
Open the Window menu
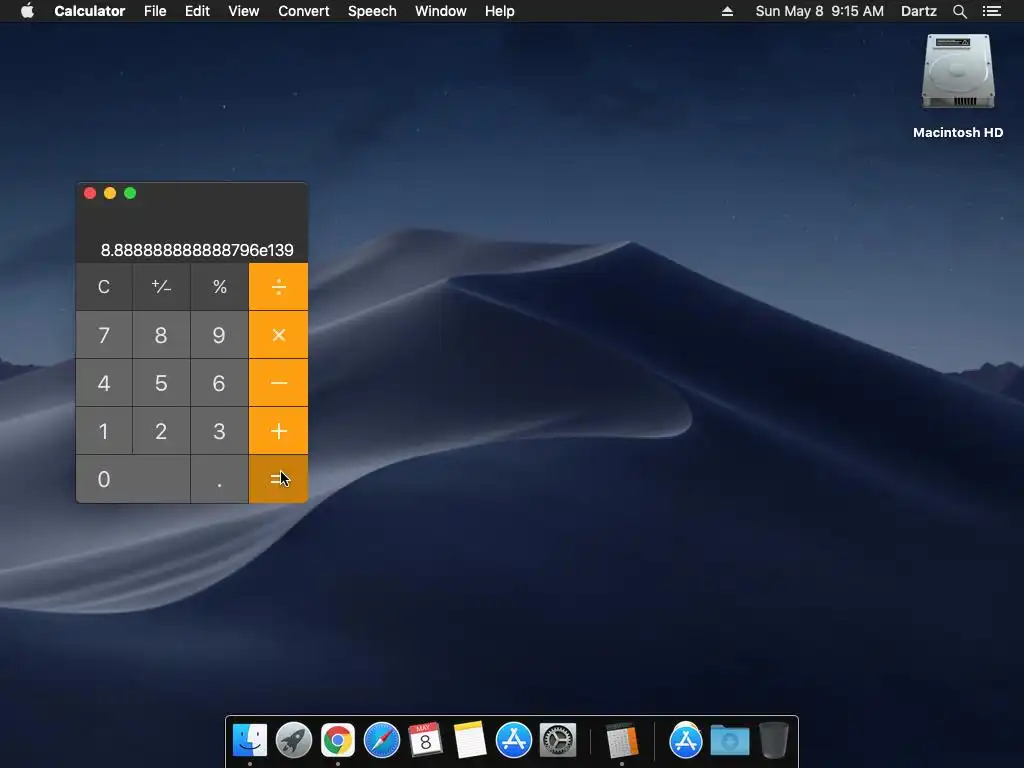pos(441,11)
